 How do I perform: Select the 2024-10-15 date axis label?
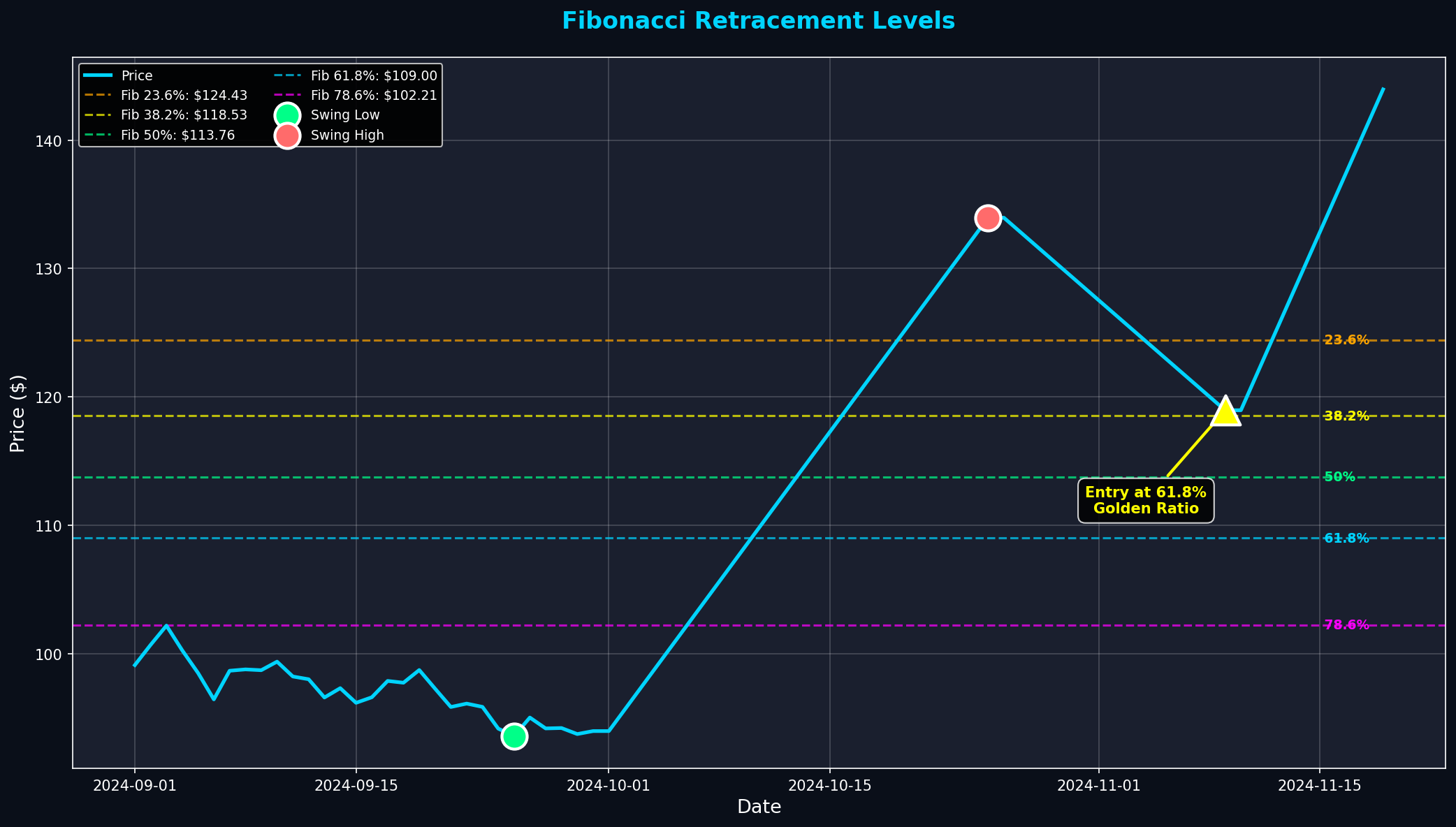pos(829,785)
